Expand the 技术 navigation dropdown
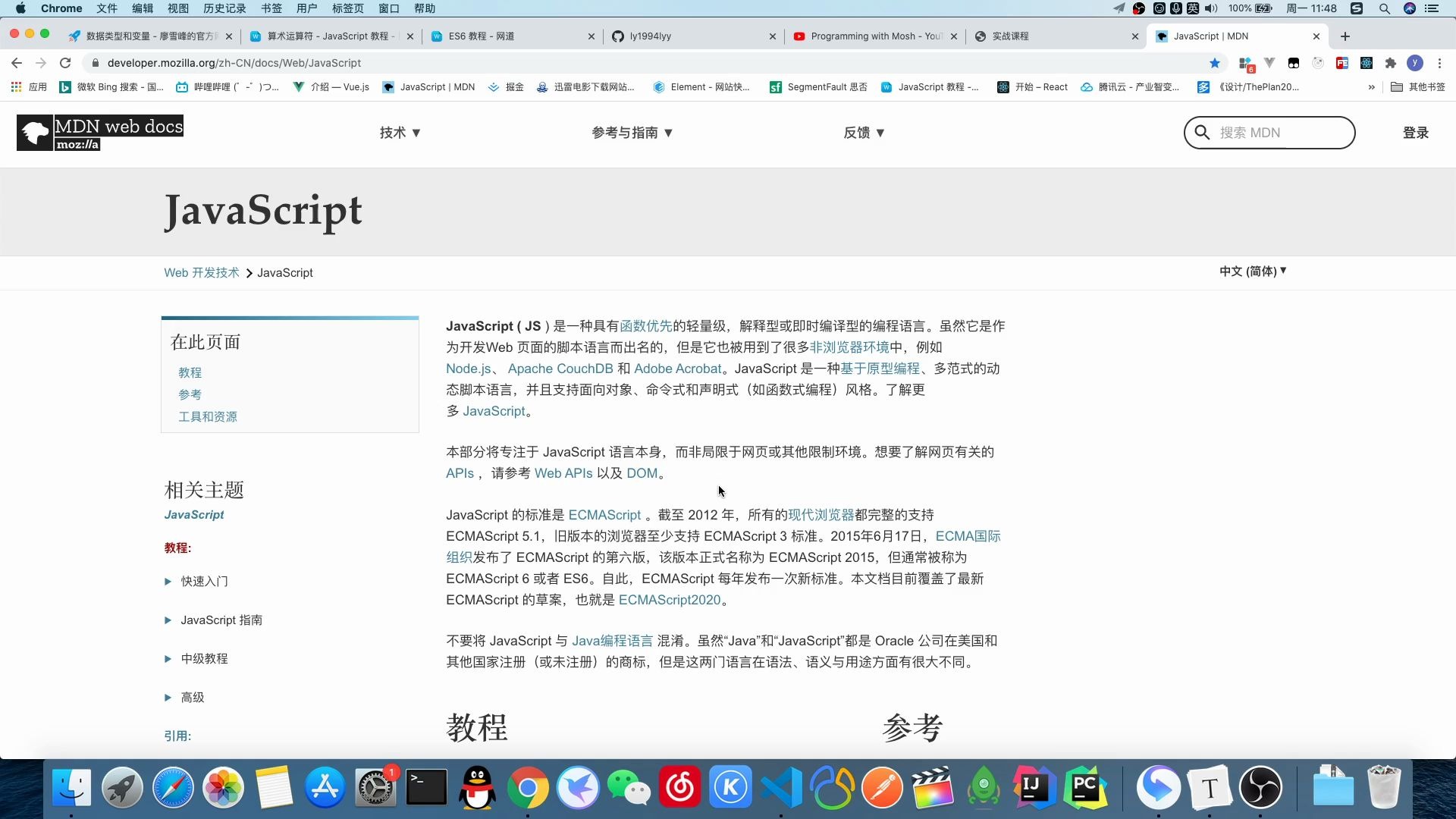The width and height of the screenshot is (1456, 819). [x=400, y=133]
